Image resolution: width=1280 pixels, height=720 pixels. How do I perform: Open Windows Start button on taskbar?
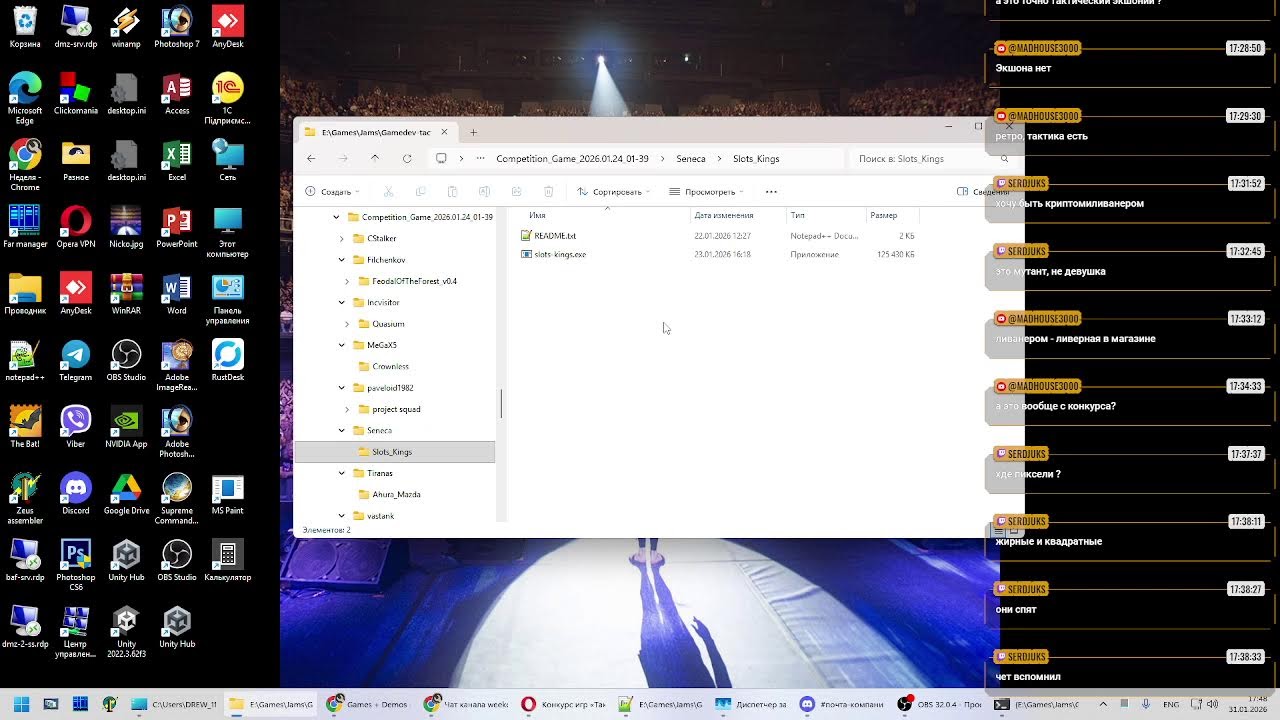(21, 704)
